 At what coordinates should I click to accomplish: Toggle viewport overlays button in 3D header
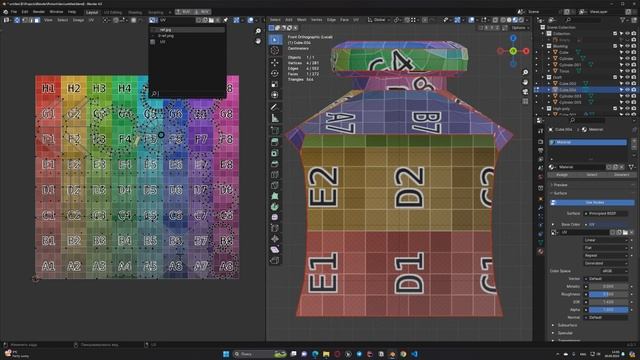click(x=472, y=20)
